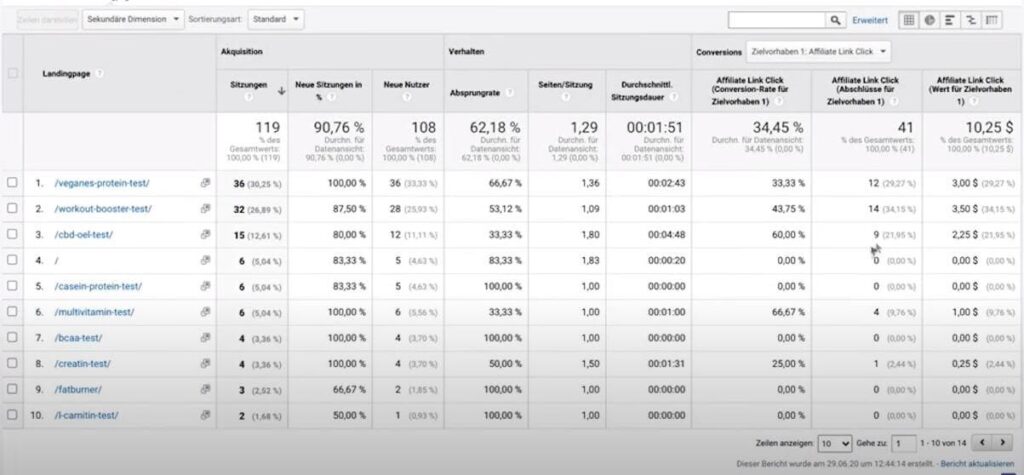Viewport: 1024px width, 475px height.
Task: Select the comparison view icon
Action: (970, 20)
